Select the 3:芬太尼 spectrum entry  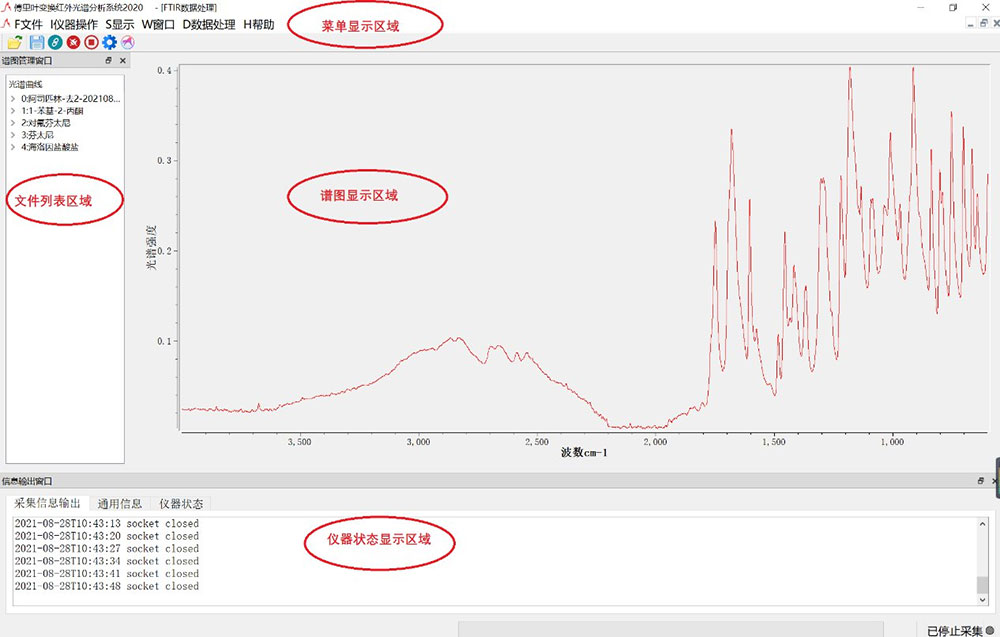point(38,135)
